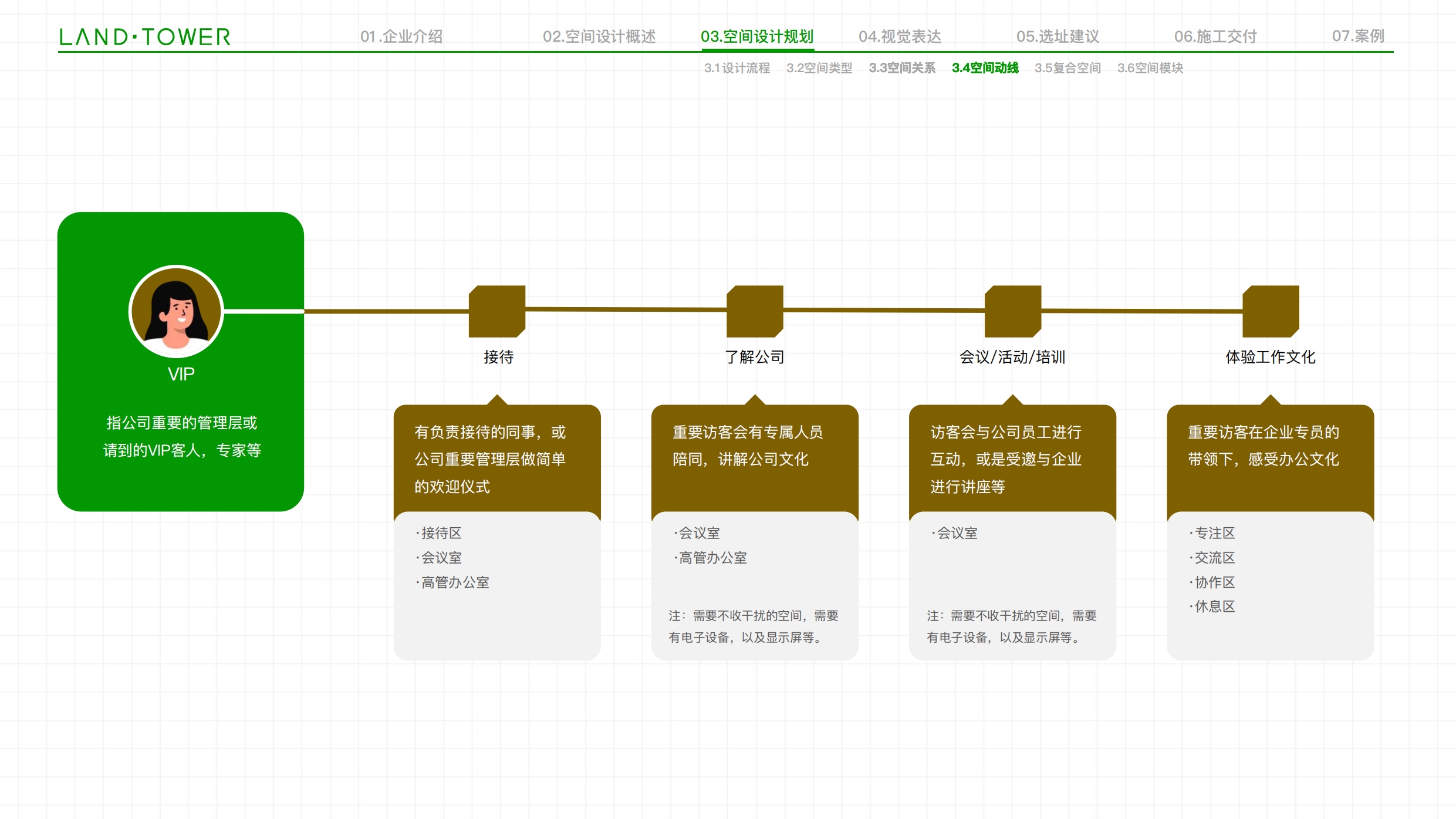Click the note in the 会议/活动/培训 card
Viewport: 1456px width, 819px height.
[1012, 626]
